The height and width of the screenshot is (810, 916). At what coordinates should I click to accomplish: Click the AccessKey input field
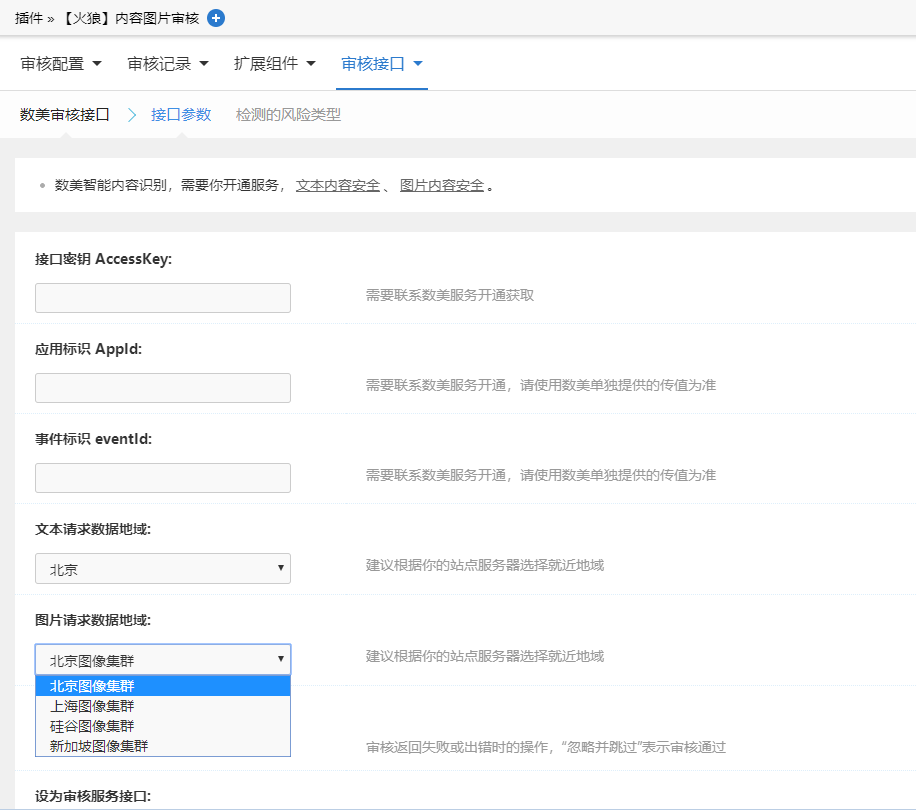tap(162, 297)
